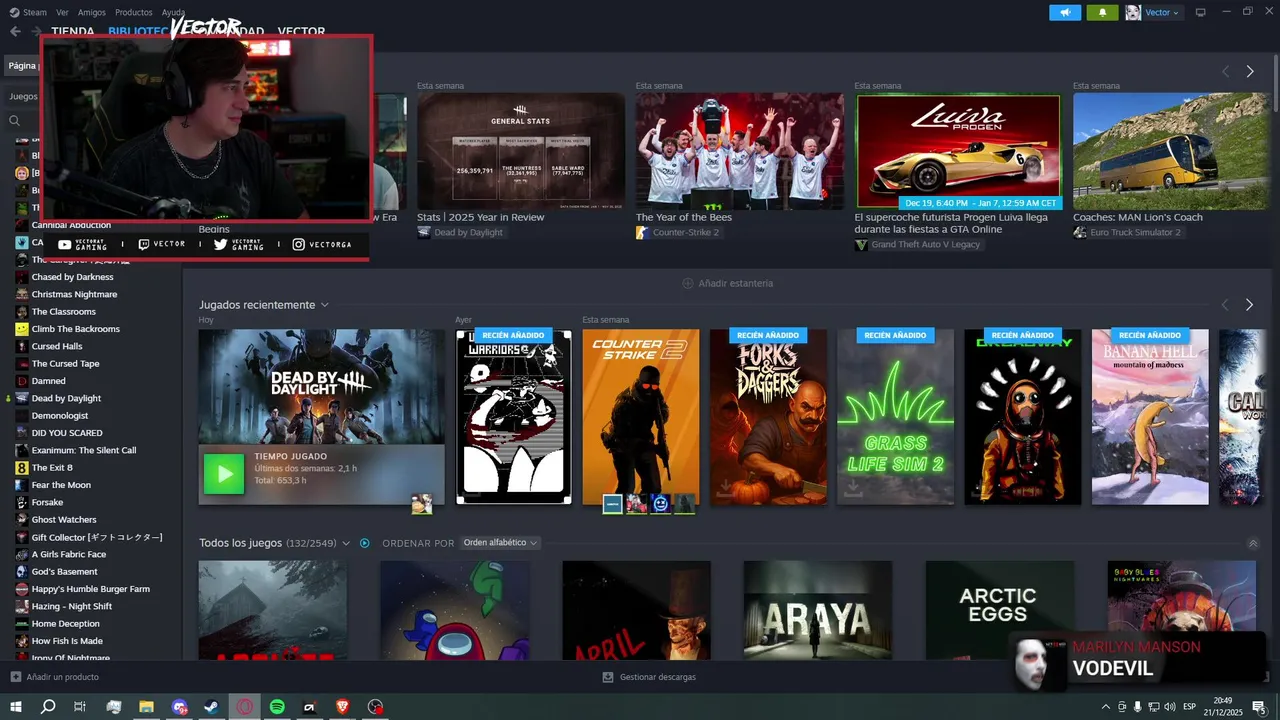The height and width of the screenshot is (720, 1280).
Task: Select Exanimum: The Silent Call
Action: pos(84,451)
